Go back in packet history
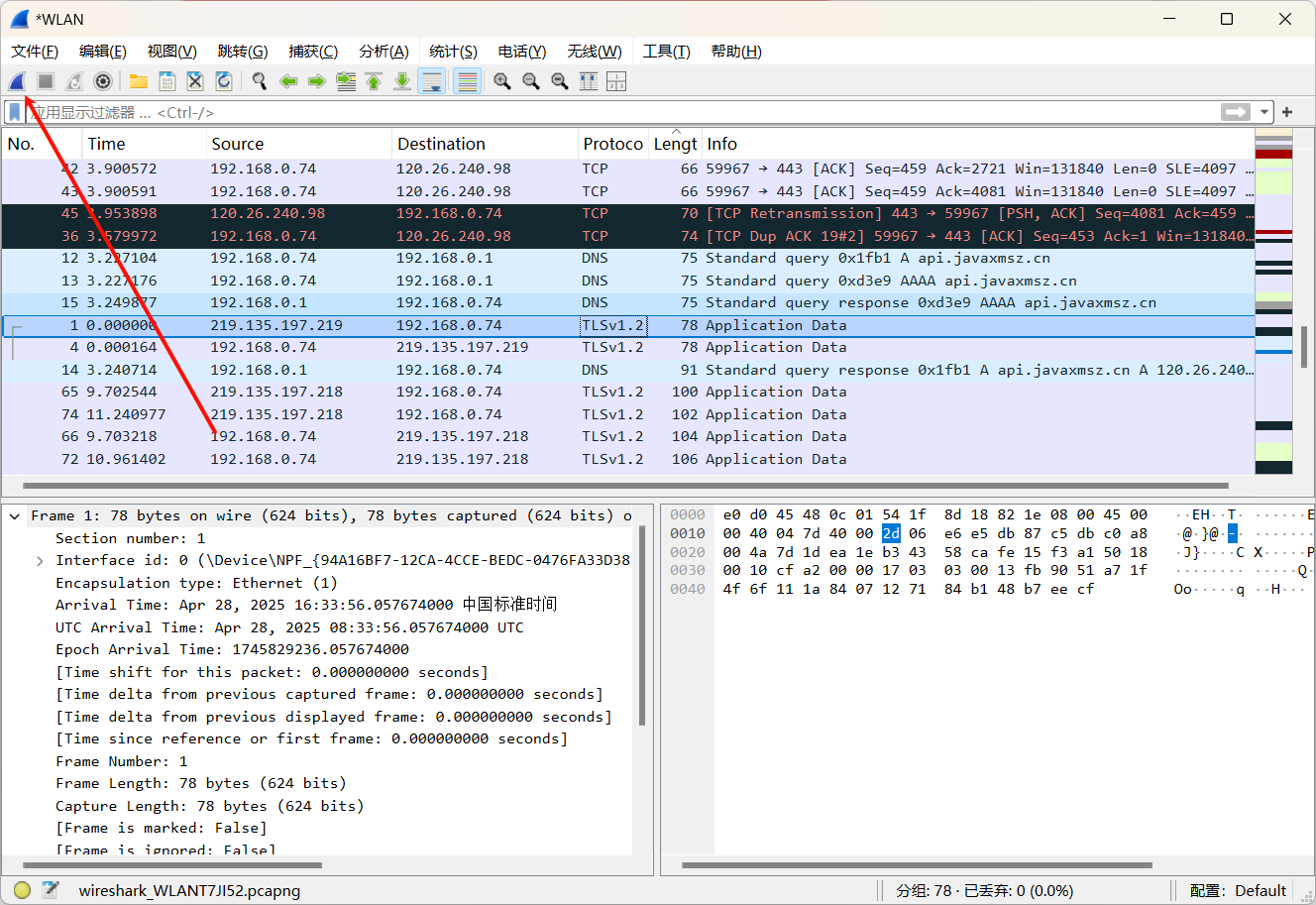The width and height of the screenshot is (1316, 905). tap(288, 81)
